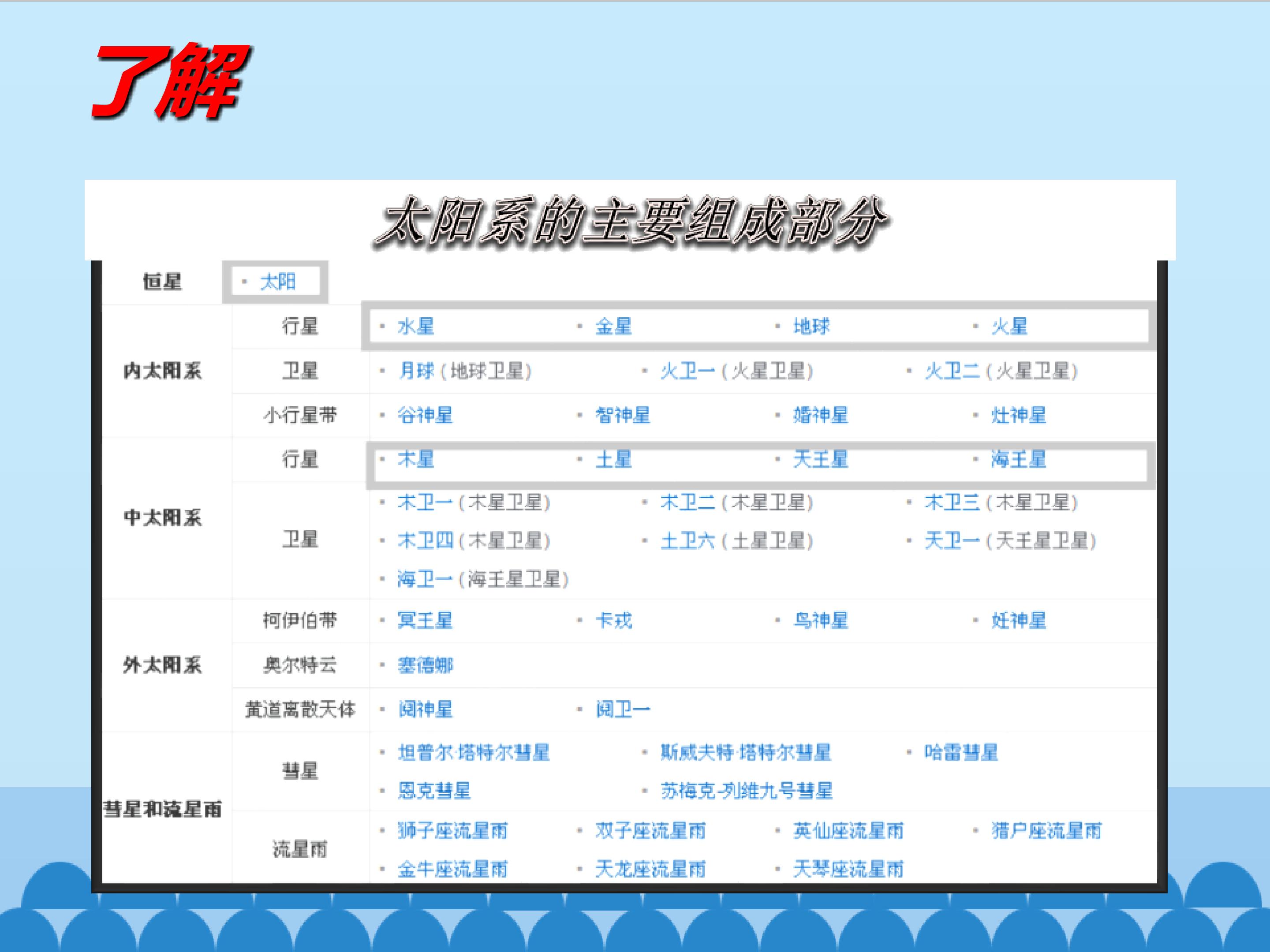
Task: Click the 木星 link
Action: tap(416, 459)
